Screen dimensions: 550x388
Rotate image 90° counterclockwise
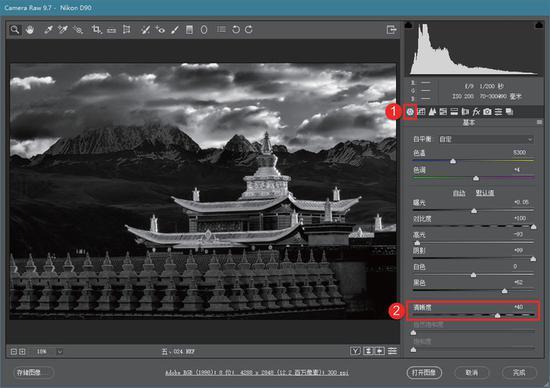236,29
